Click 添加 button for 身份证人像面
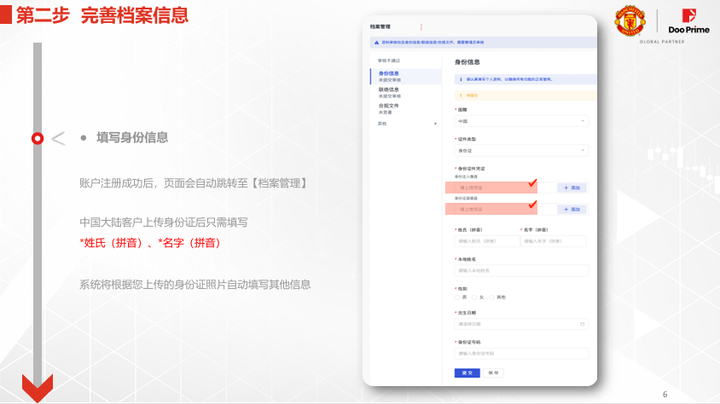The height and width of the screenshot is (404, 720). tap(572, 188)
